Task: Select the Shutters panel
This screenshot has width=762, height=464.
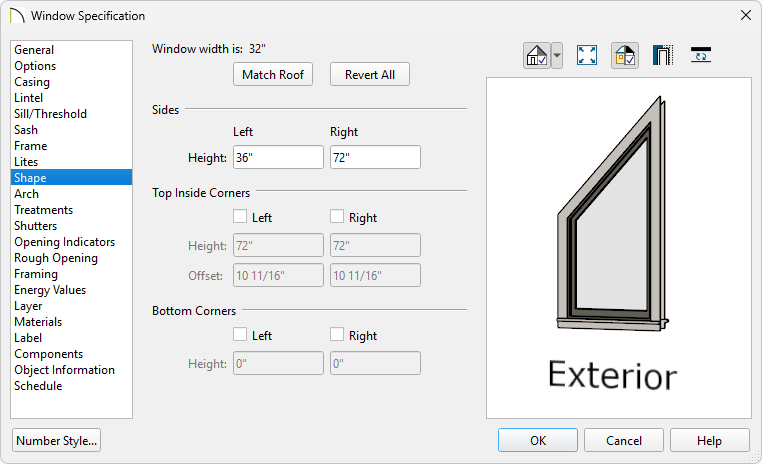Action: 71,226
